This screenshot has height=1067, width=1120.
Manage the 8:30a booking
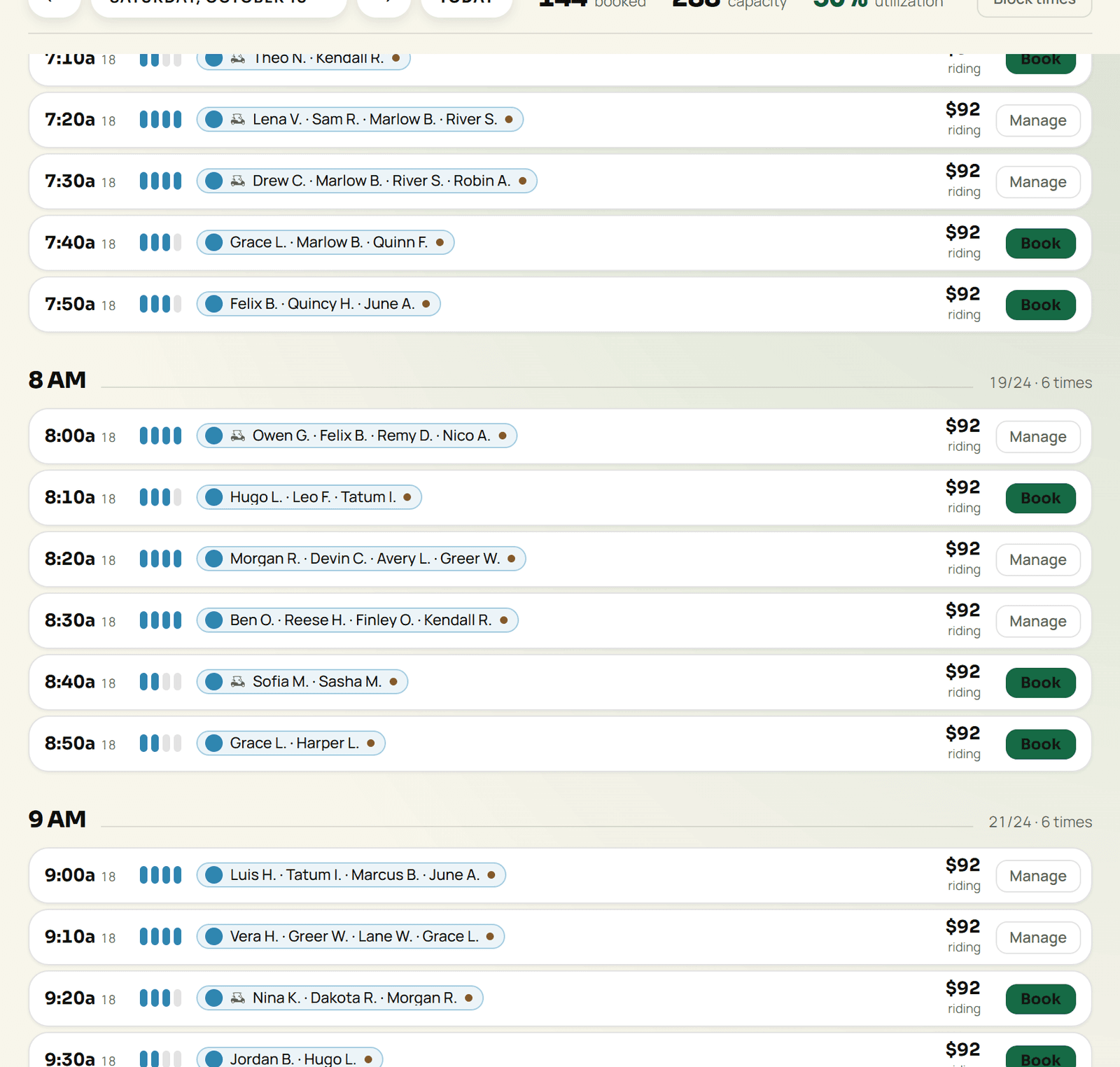click(1037, 622)
